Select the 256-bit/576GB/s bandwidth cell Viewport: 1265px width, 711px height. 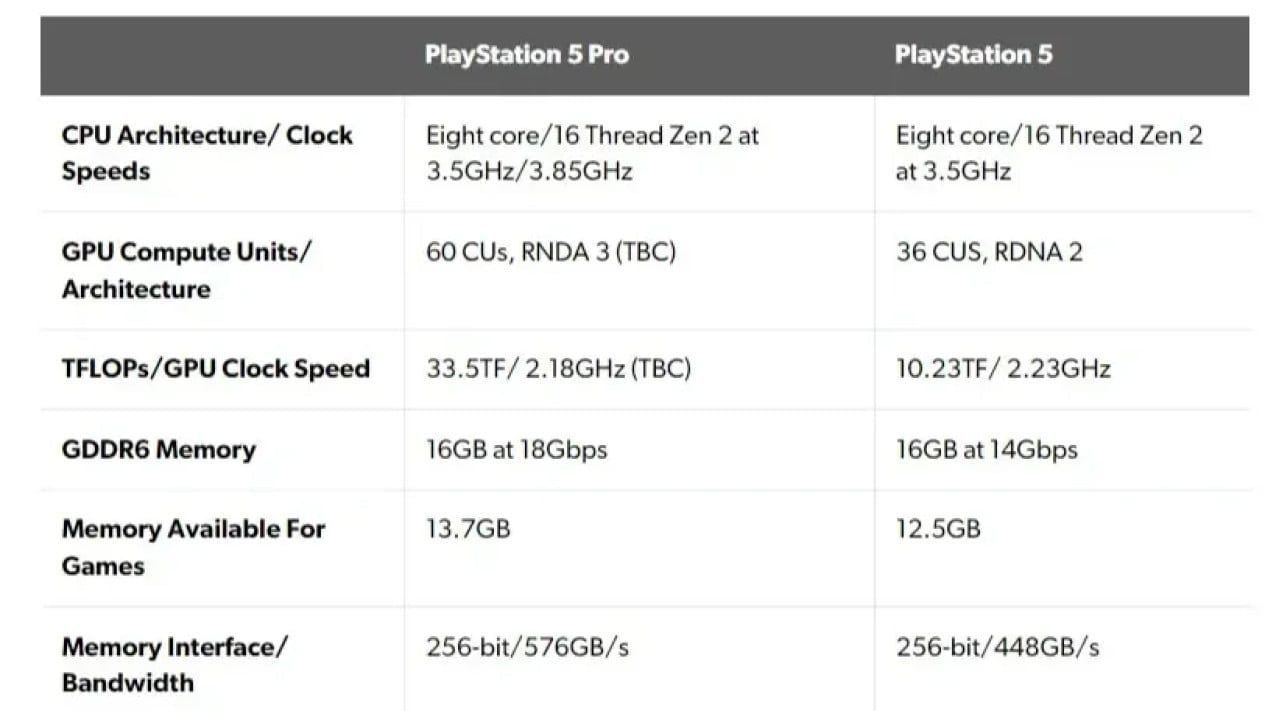pyautogui.click(x=527, y=647)
